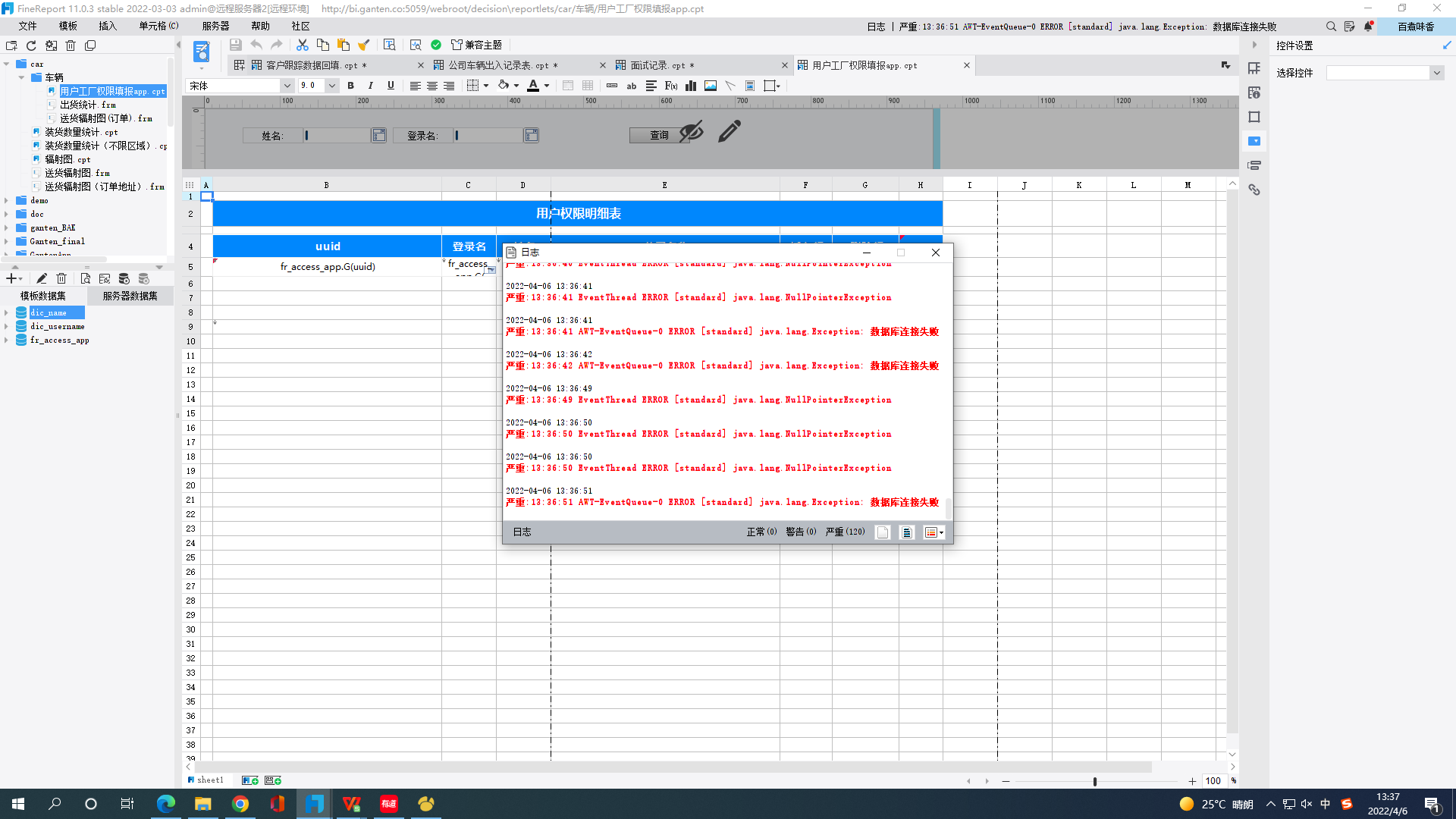Launch Chrome from the taskbar
The height and width of the screenshot is (819, 1456).
(x=240, y=804)
